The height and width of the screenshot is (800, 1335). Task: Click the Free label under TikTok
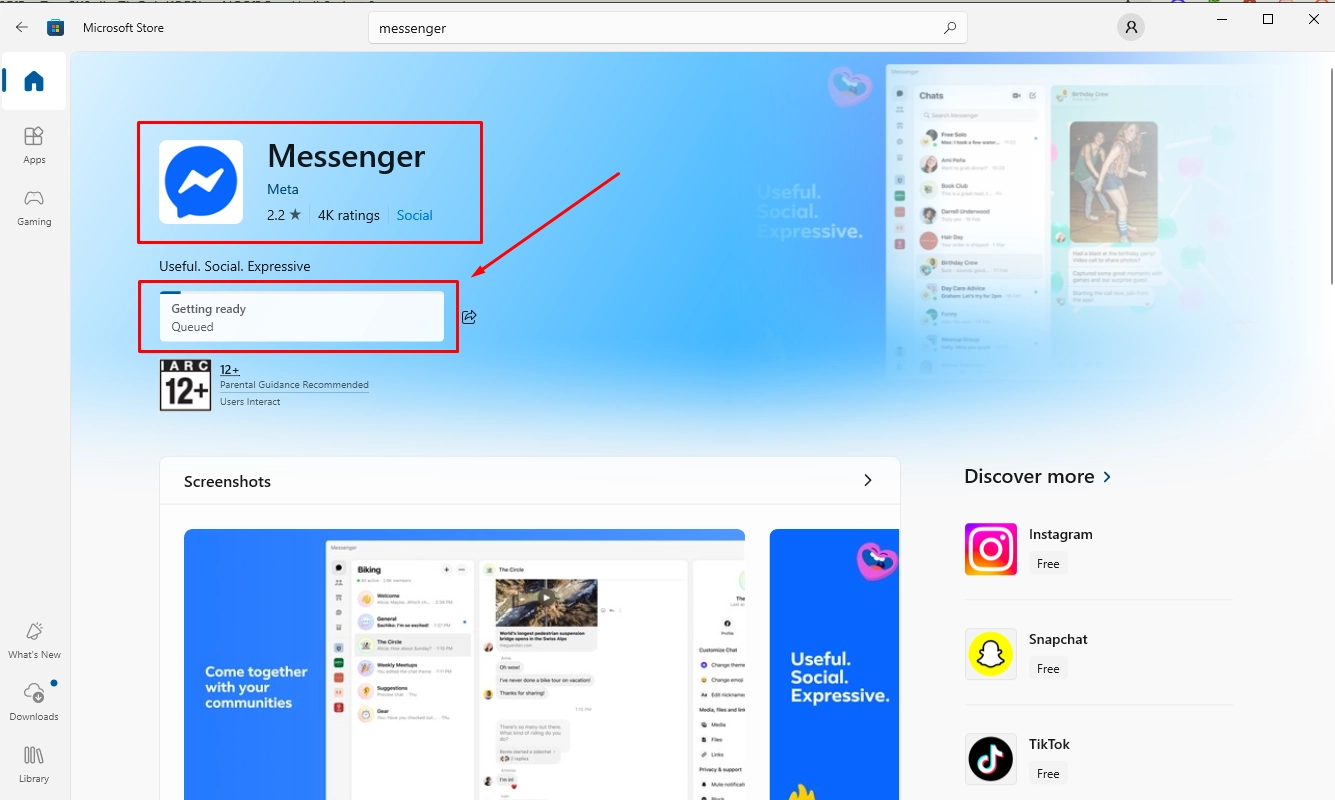1048,774
